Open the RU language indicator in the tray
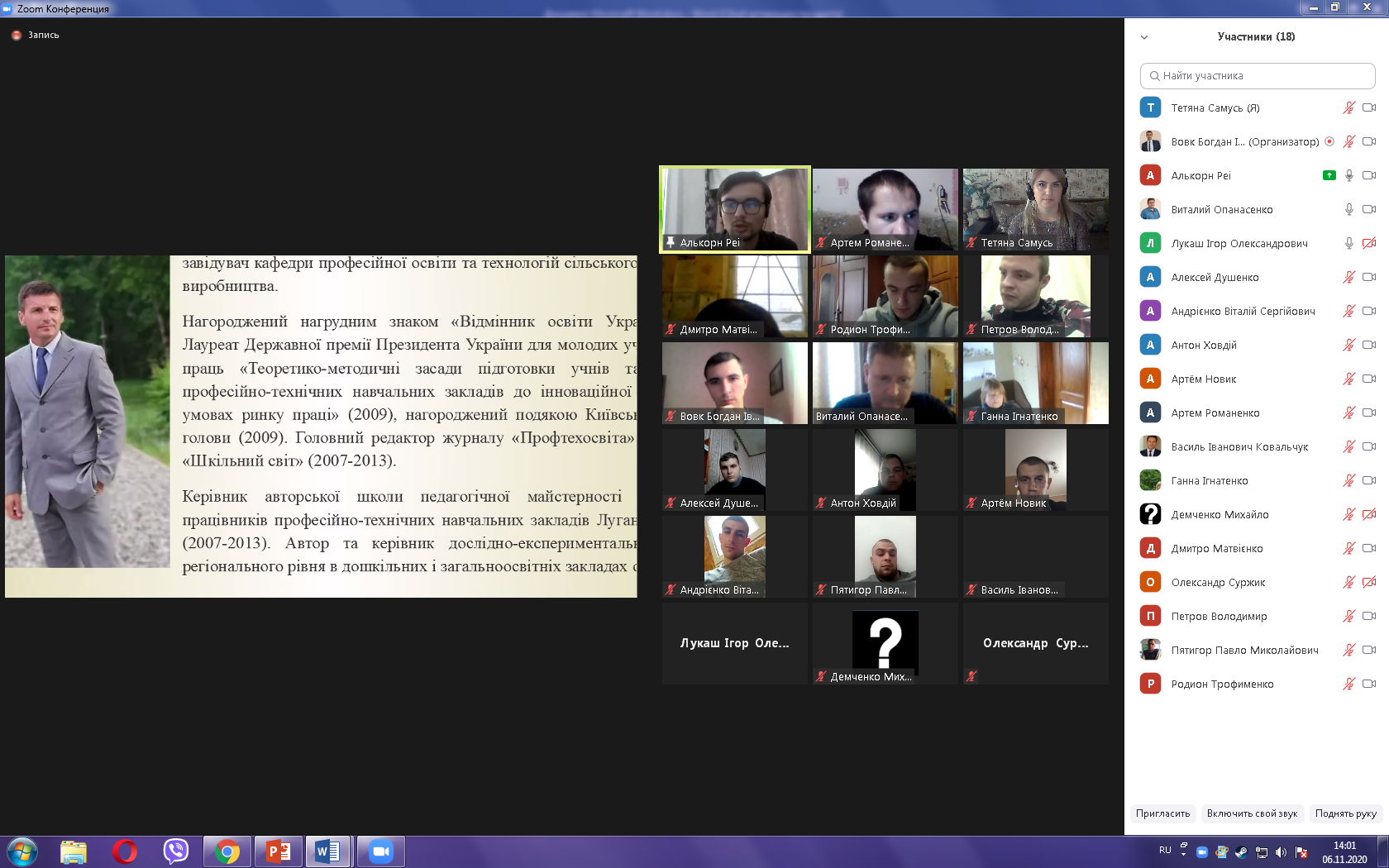Screen dimensions: 1389x868 [1165, 850]
